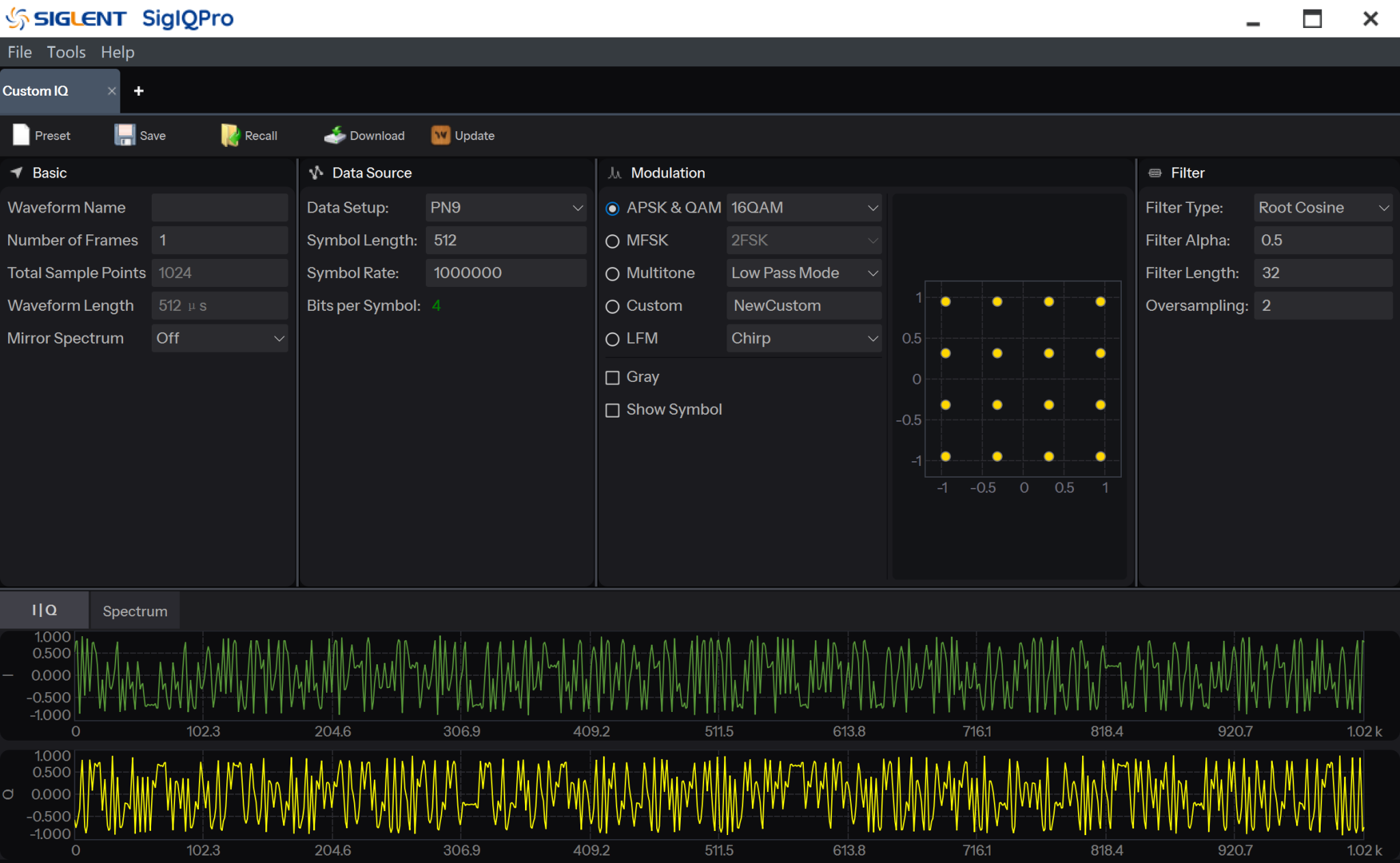Viewport: 1400px width, 863px height.
Task: Select the MFSK modulation radio button
Action: (612, 241)
